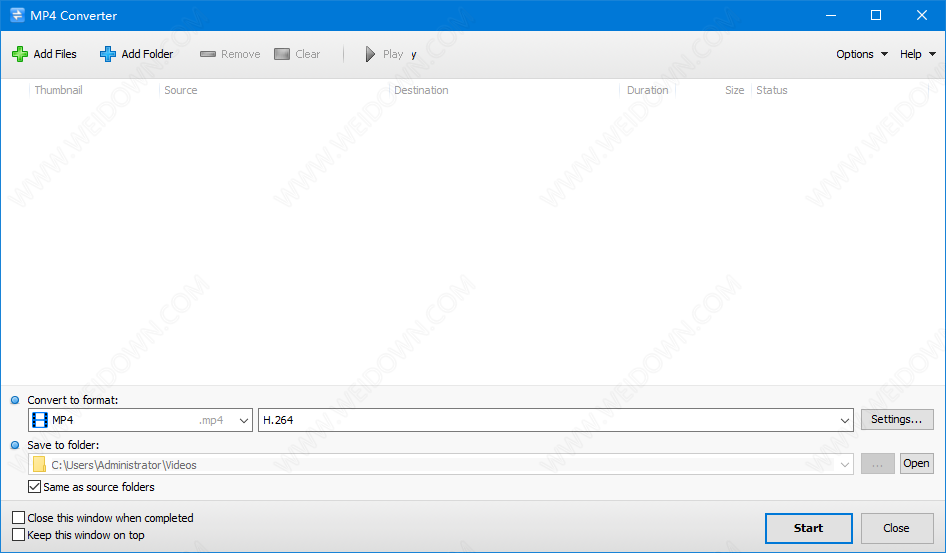
Task: Click the Clear list icon
Action: 282,54
